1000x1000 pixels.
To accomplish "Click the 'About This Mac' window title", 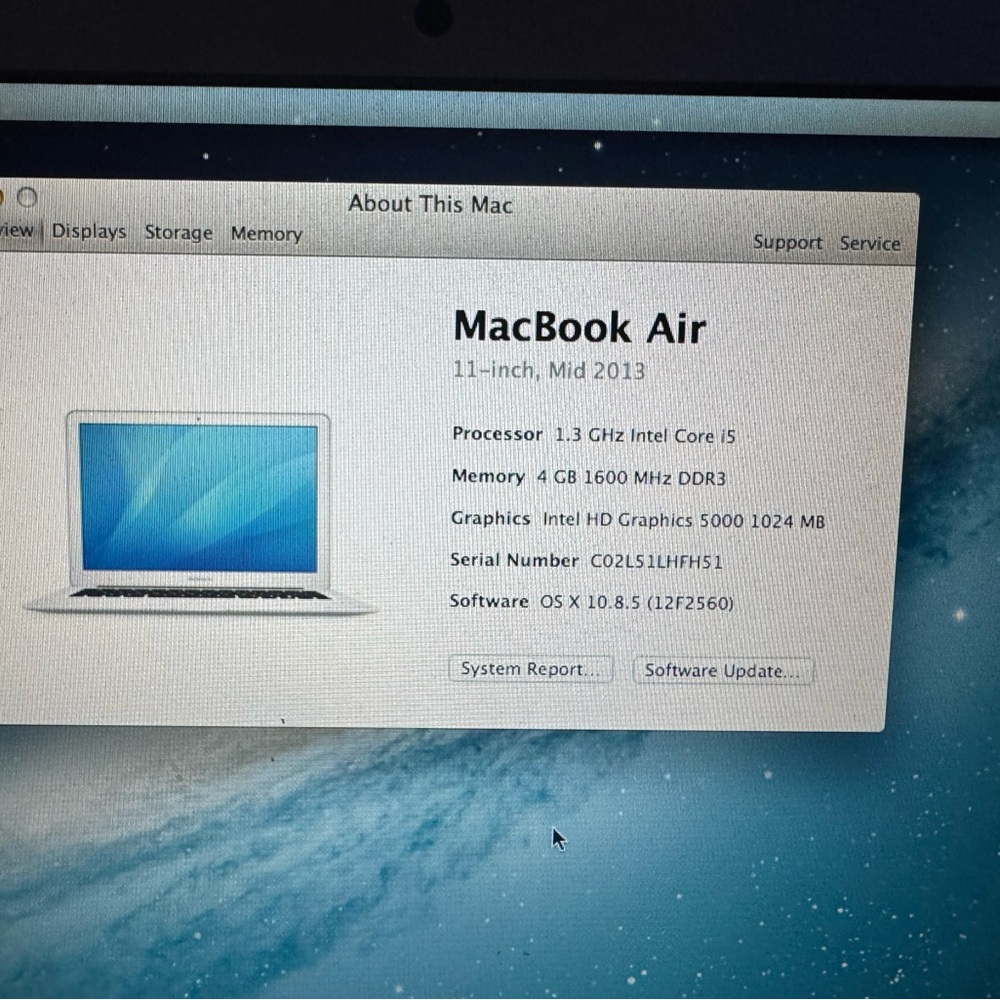I will pyautogui.click(x=430, y=204).
